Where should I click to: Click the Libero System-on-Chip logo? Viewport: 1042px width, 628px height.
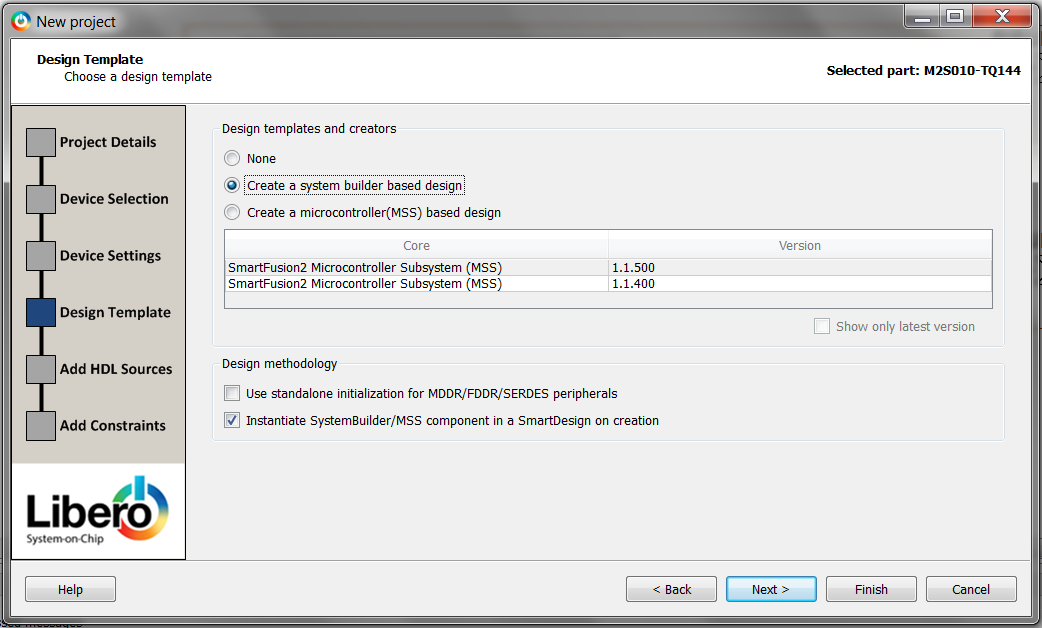coord(98,511)
